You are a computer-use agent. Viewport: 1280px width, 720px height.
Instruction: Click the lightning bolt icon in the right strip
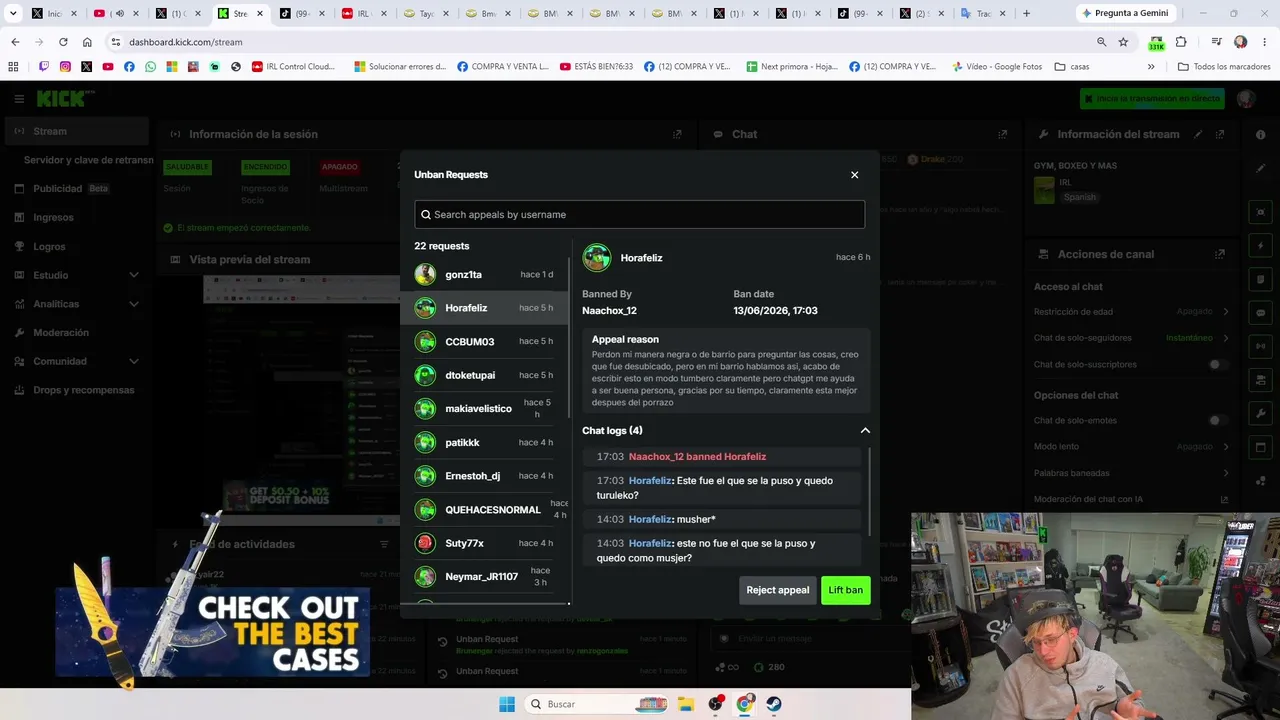click(1260, 246)
